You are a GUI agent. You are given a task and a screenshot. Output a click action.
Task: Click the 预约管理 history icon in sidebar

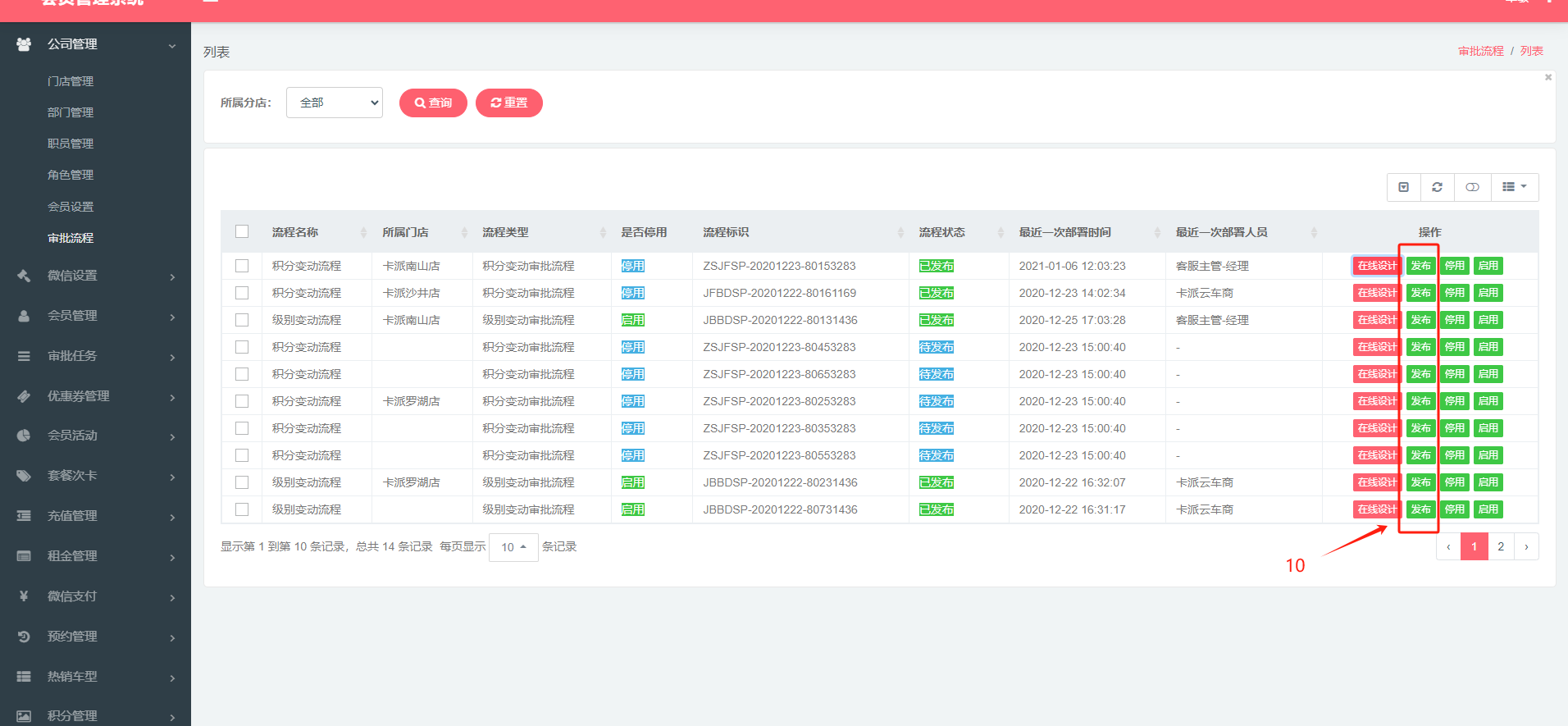[24, 637]
